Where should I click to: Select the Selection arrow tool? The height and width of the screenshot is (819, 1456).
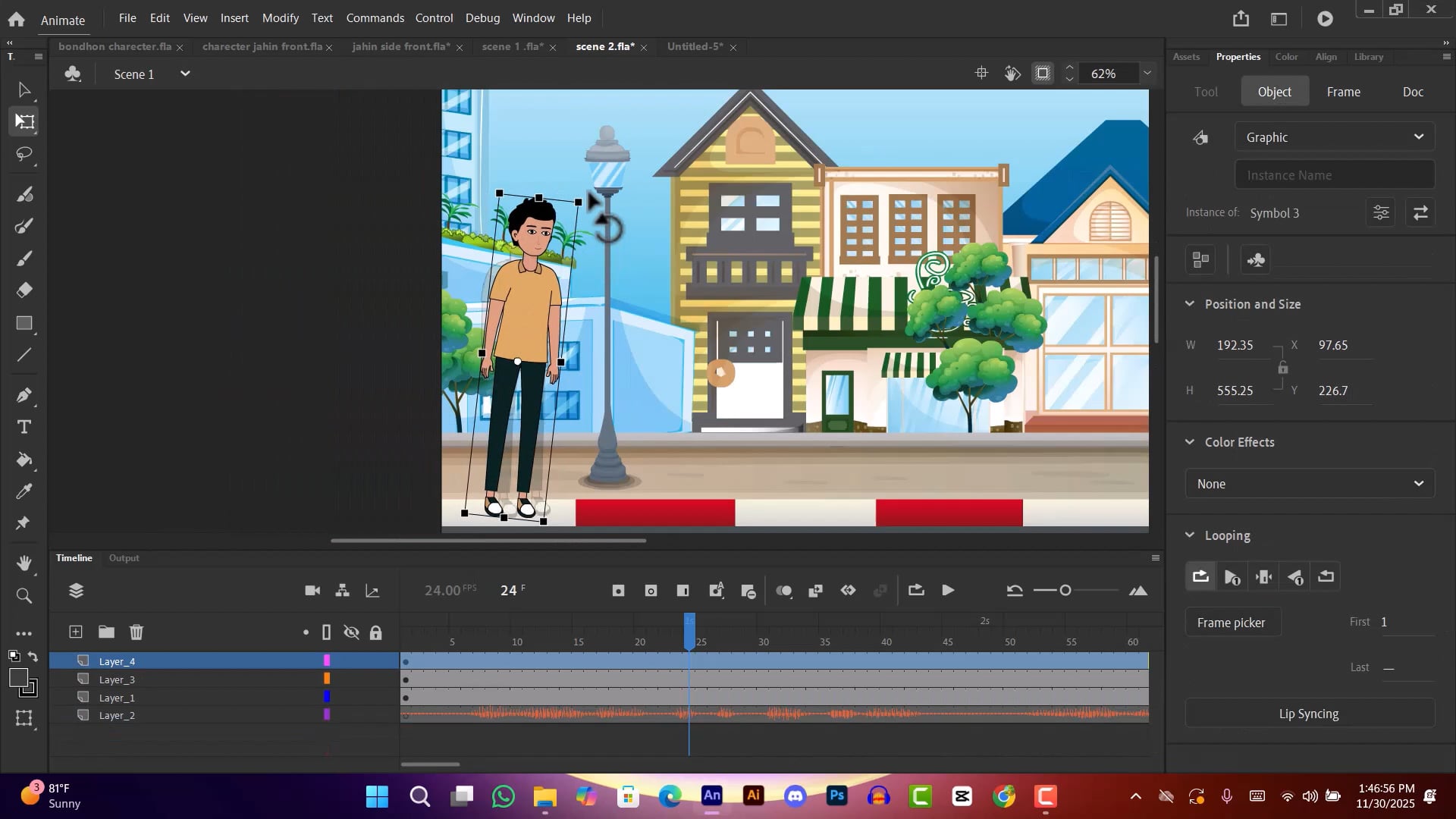coord(24,90)
